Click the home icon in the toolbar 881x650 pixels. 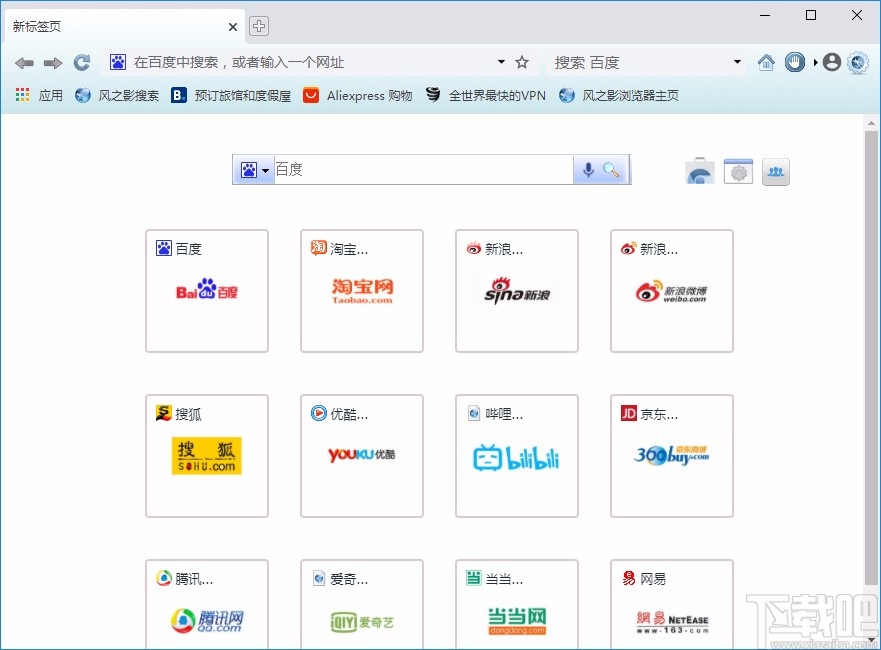[x=766, y=61]
